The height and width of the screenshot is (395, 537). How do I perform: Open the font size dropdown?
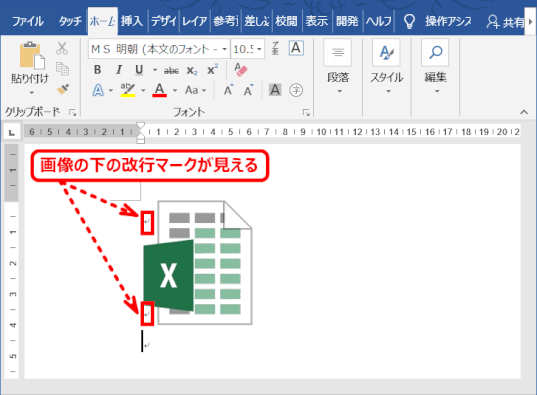(x=259, y=49)
